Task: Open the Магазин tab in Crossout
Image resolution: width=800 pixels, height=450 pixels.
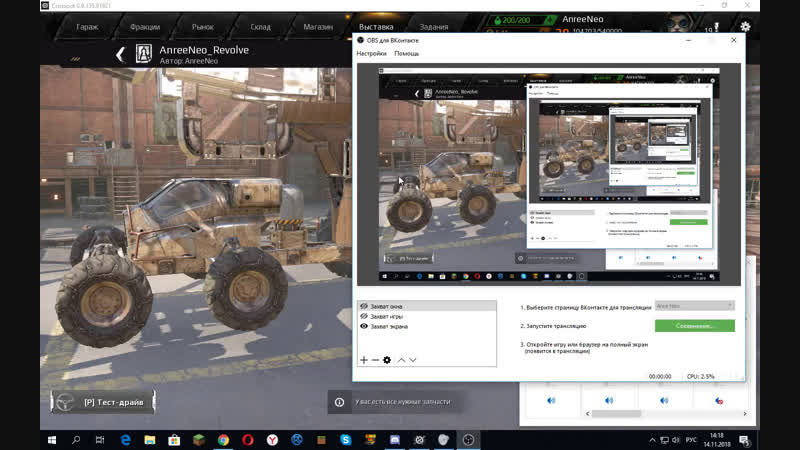Action: [318, 27]
